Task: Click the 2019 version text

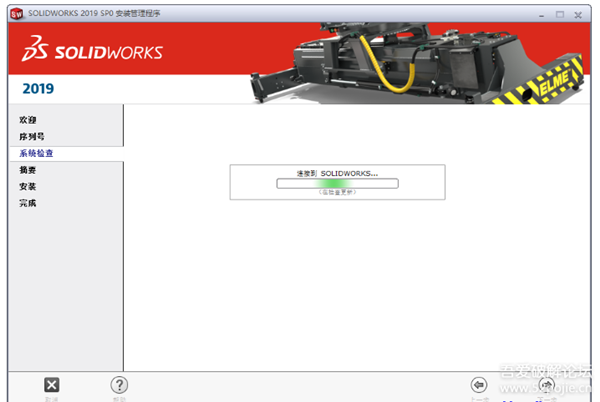Action: pos(38,89)
